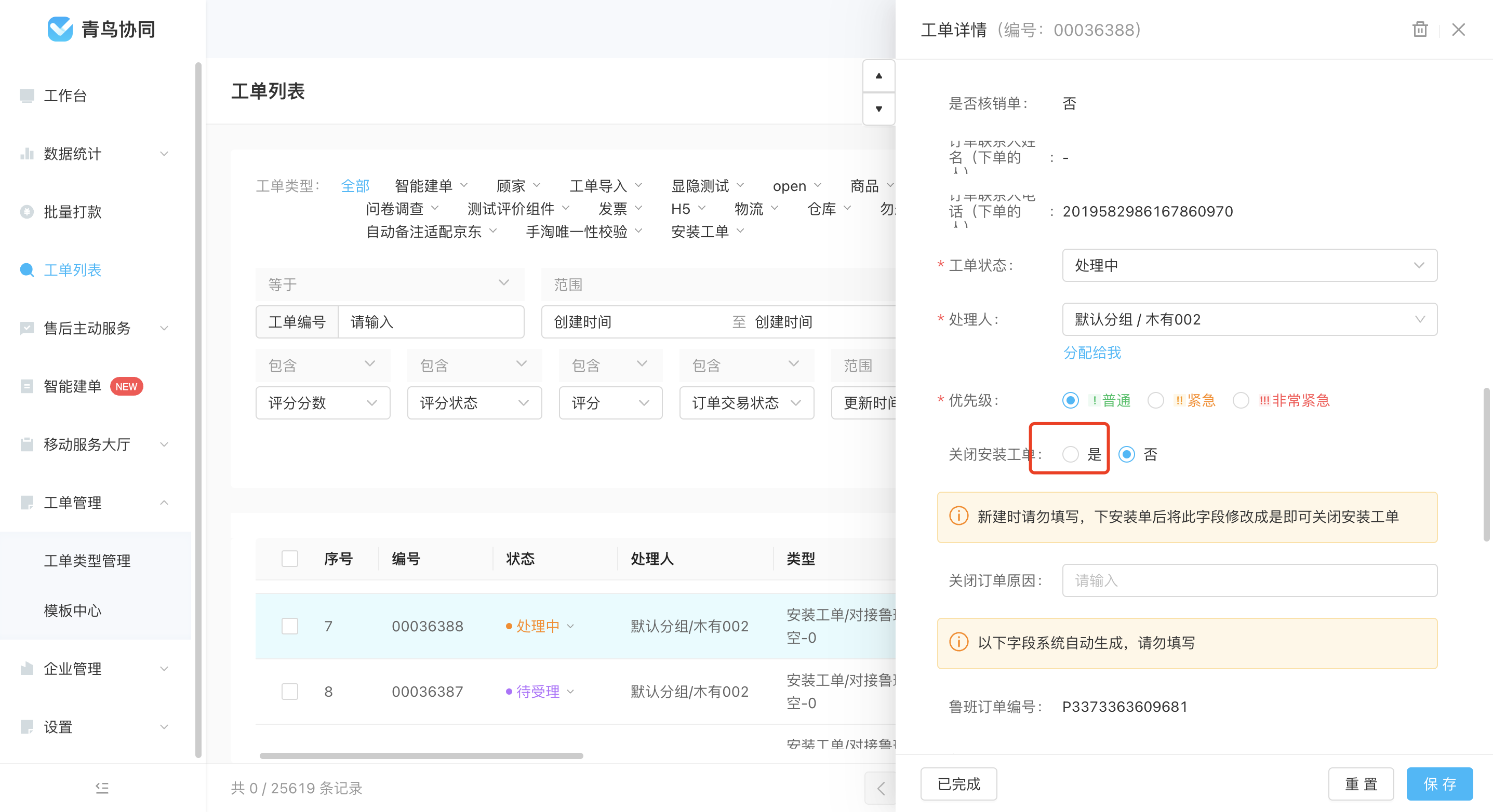Open the 等于 operator dropdown
Viewport: 1493px width, 812px height.
click(x=390, y=284)
